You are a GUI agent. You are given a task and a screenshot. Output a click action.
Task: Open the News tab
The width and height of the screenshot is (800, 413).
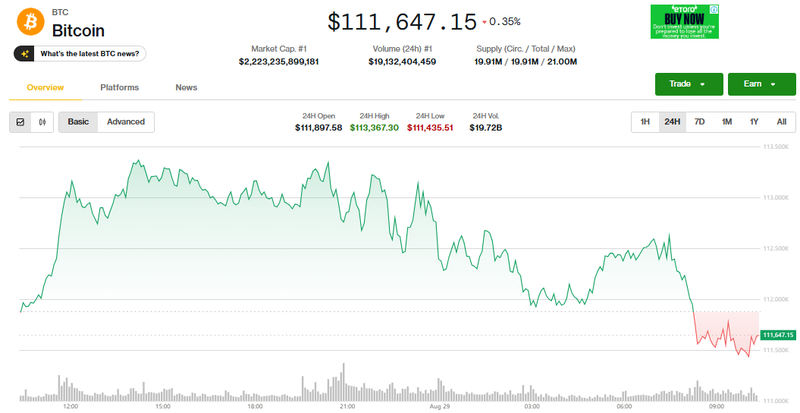[186, 88]
